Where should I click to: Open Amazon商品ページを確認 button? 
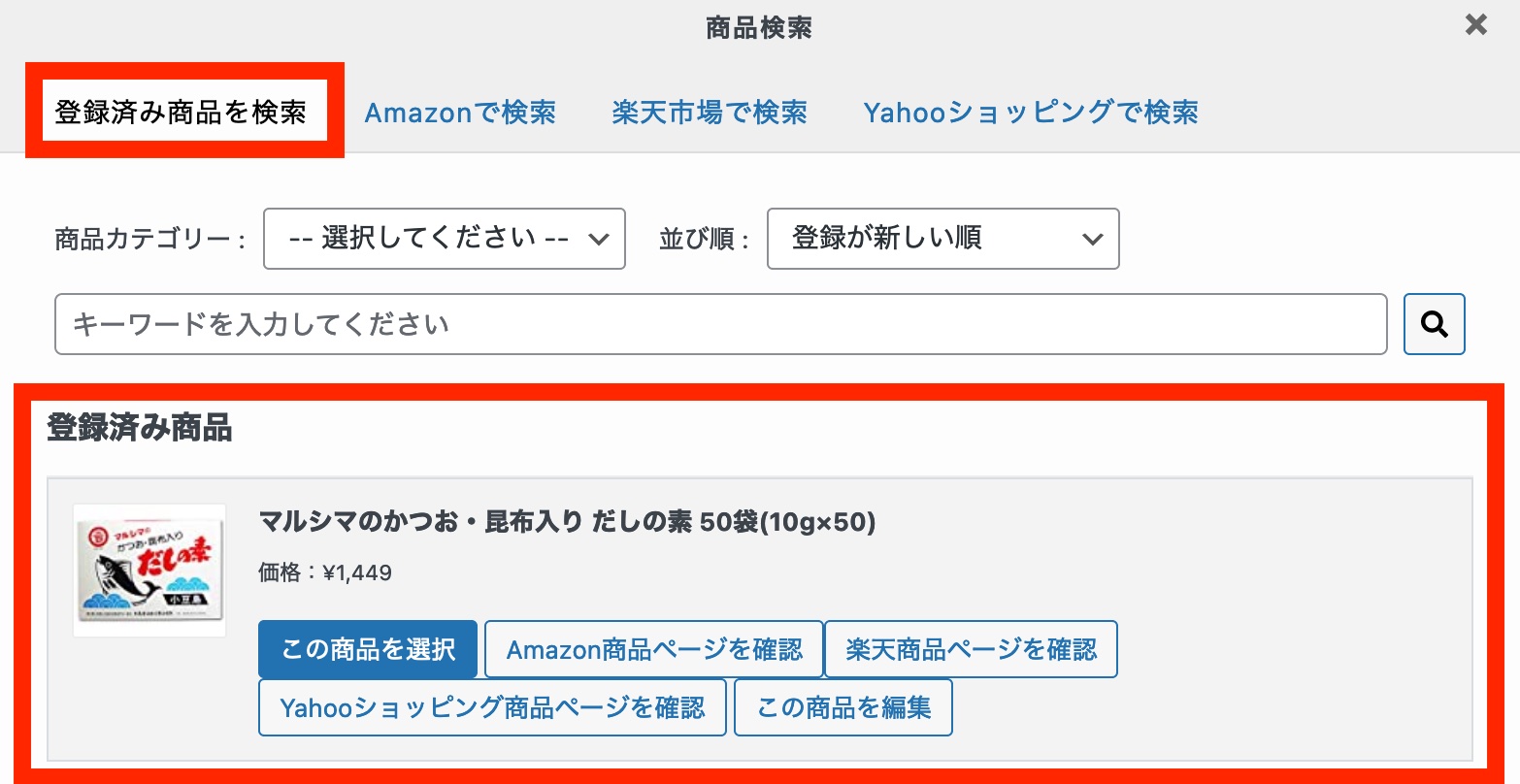[x=654, y=649]
